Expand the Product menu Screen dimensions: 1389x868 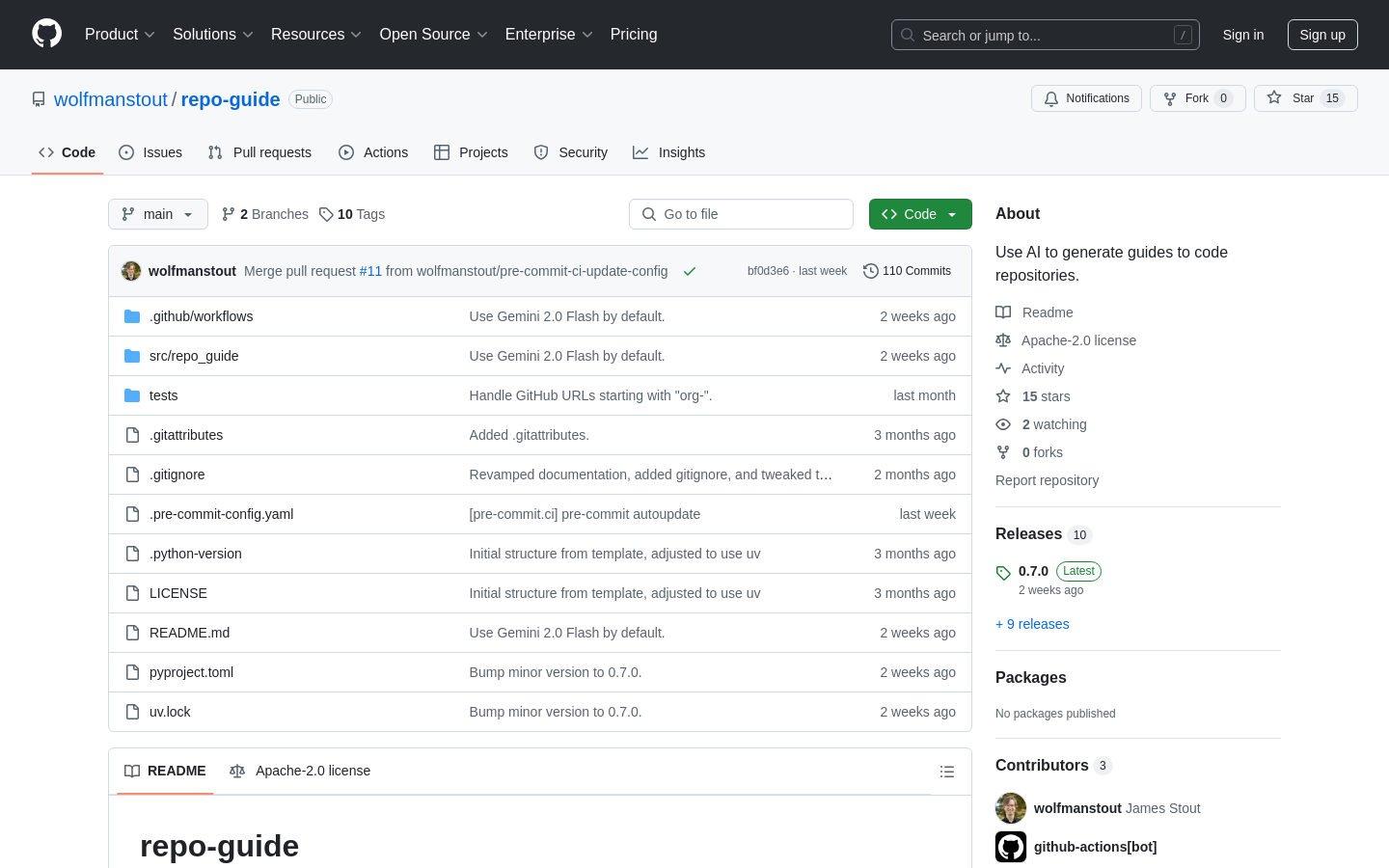point(120,35)
